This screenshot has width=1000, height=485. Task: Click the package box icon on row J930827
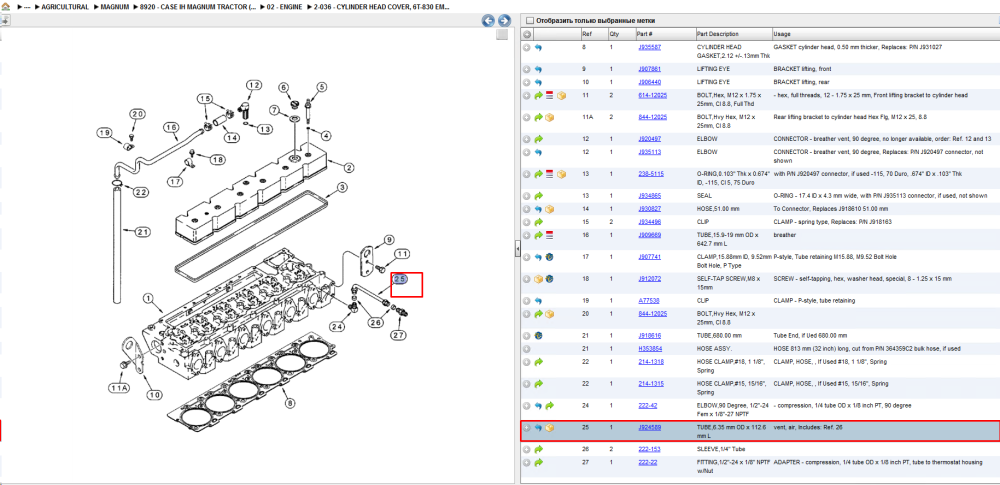[550, 209]
